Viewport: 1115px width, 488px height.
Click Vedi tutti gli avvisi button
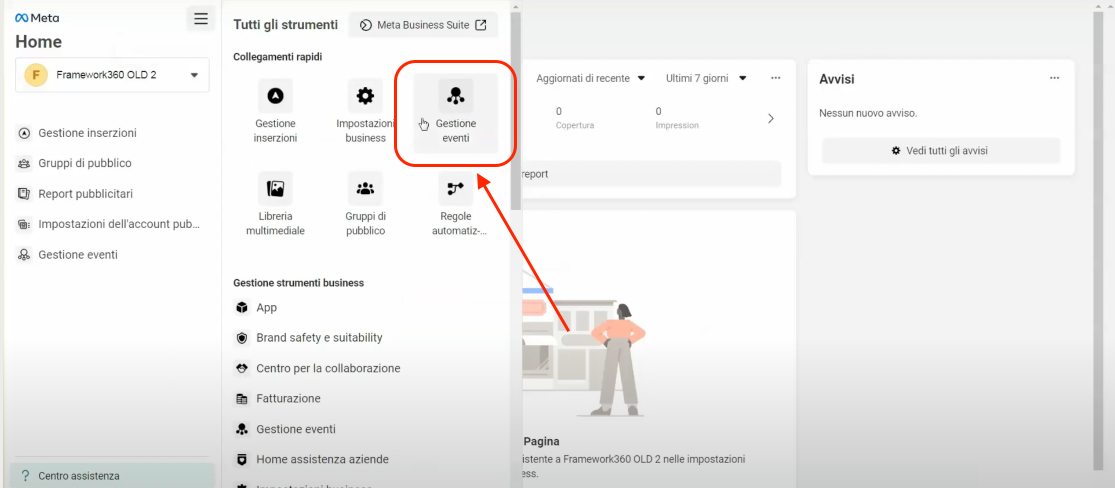941,151
